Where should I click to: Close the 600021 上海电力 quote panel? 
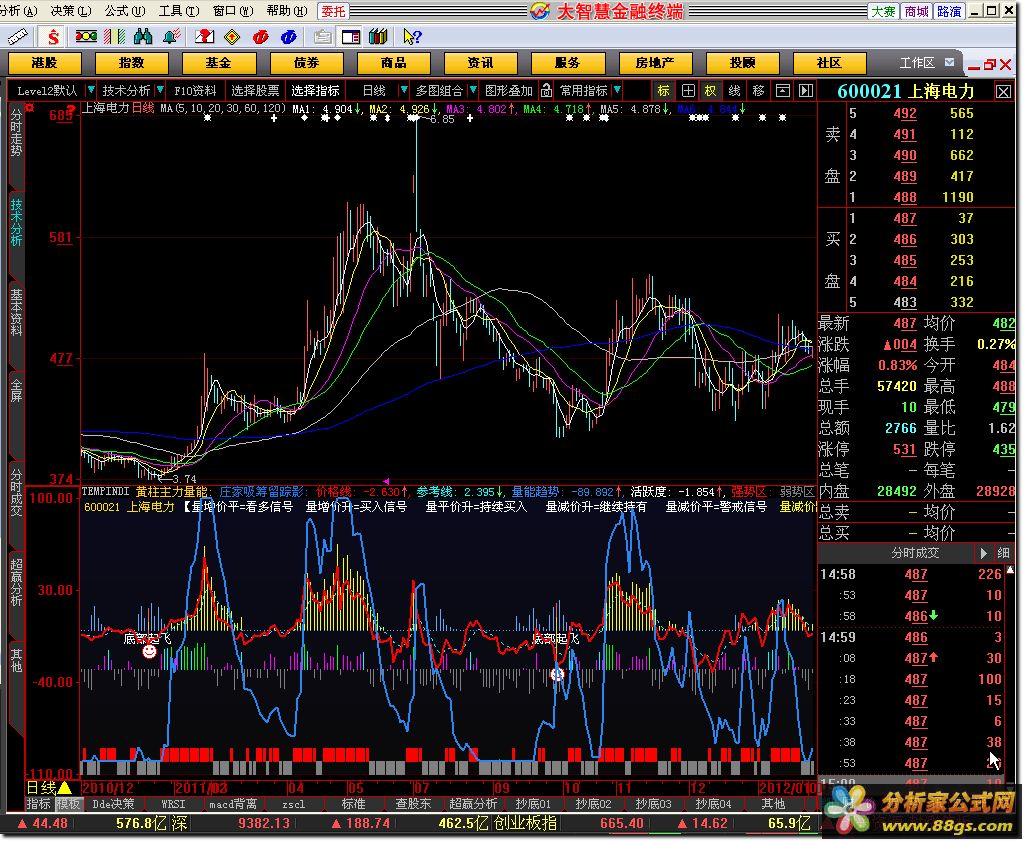(x=1003, y=92)
